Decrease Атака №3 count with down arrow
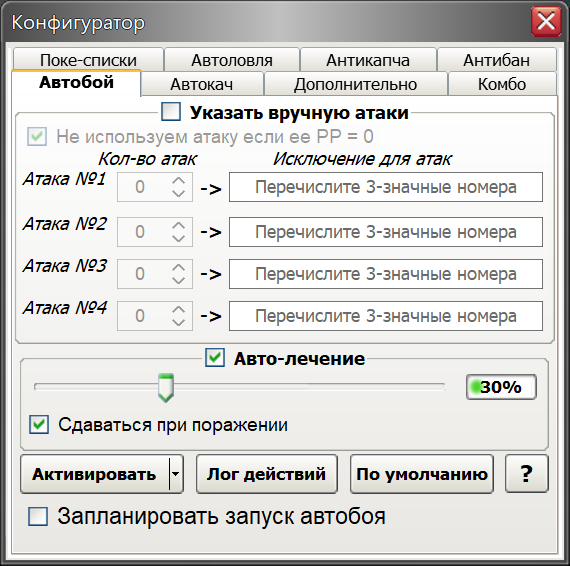Viewport: 570px width, 566px height. (178, 280)
